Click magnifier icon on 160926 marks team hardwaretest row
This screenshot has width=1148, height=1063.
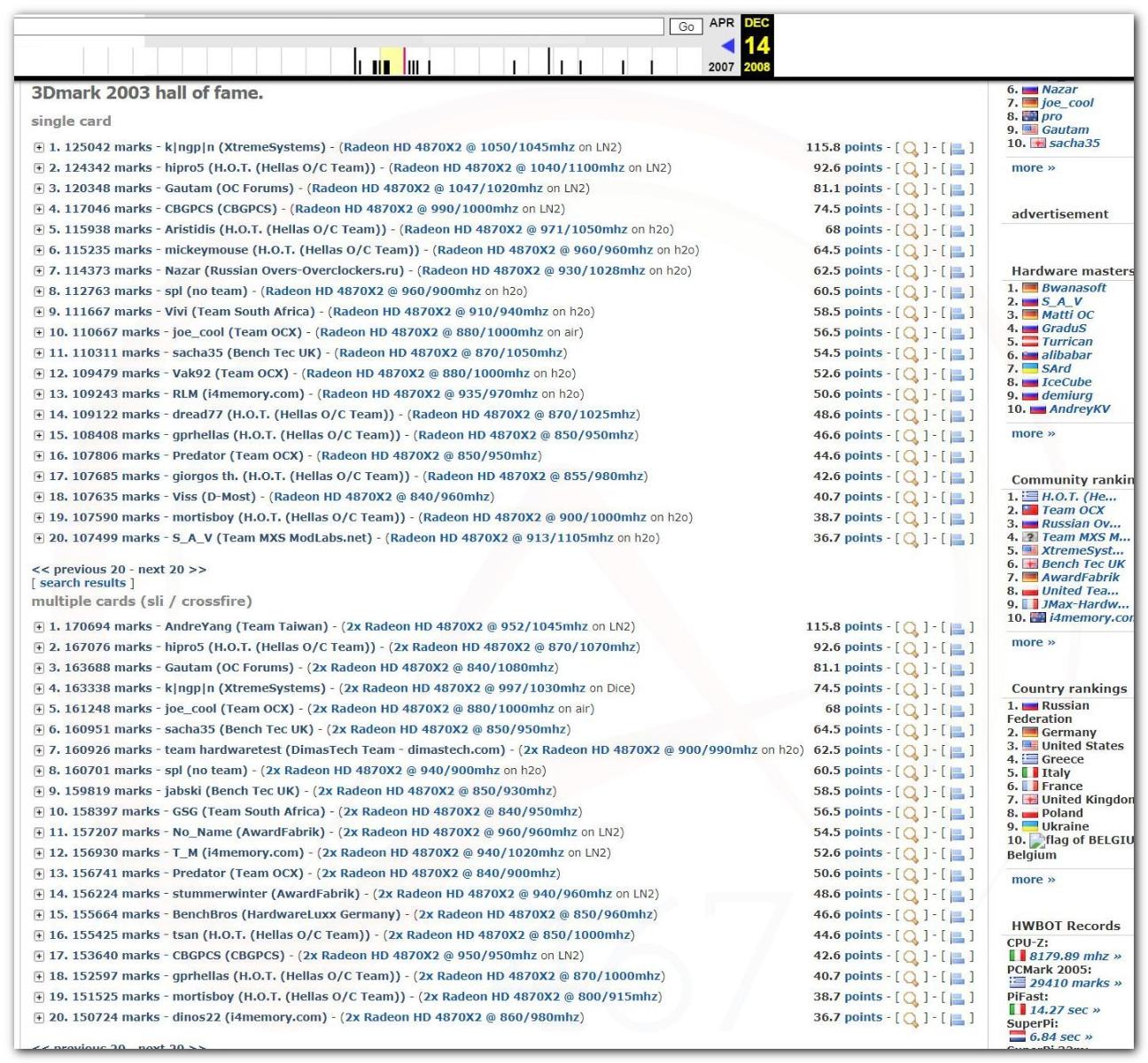(x=910, y=750)
